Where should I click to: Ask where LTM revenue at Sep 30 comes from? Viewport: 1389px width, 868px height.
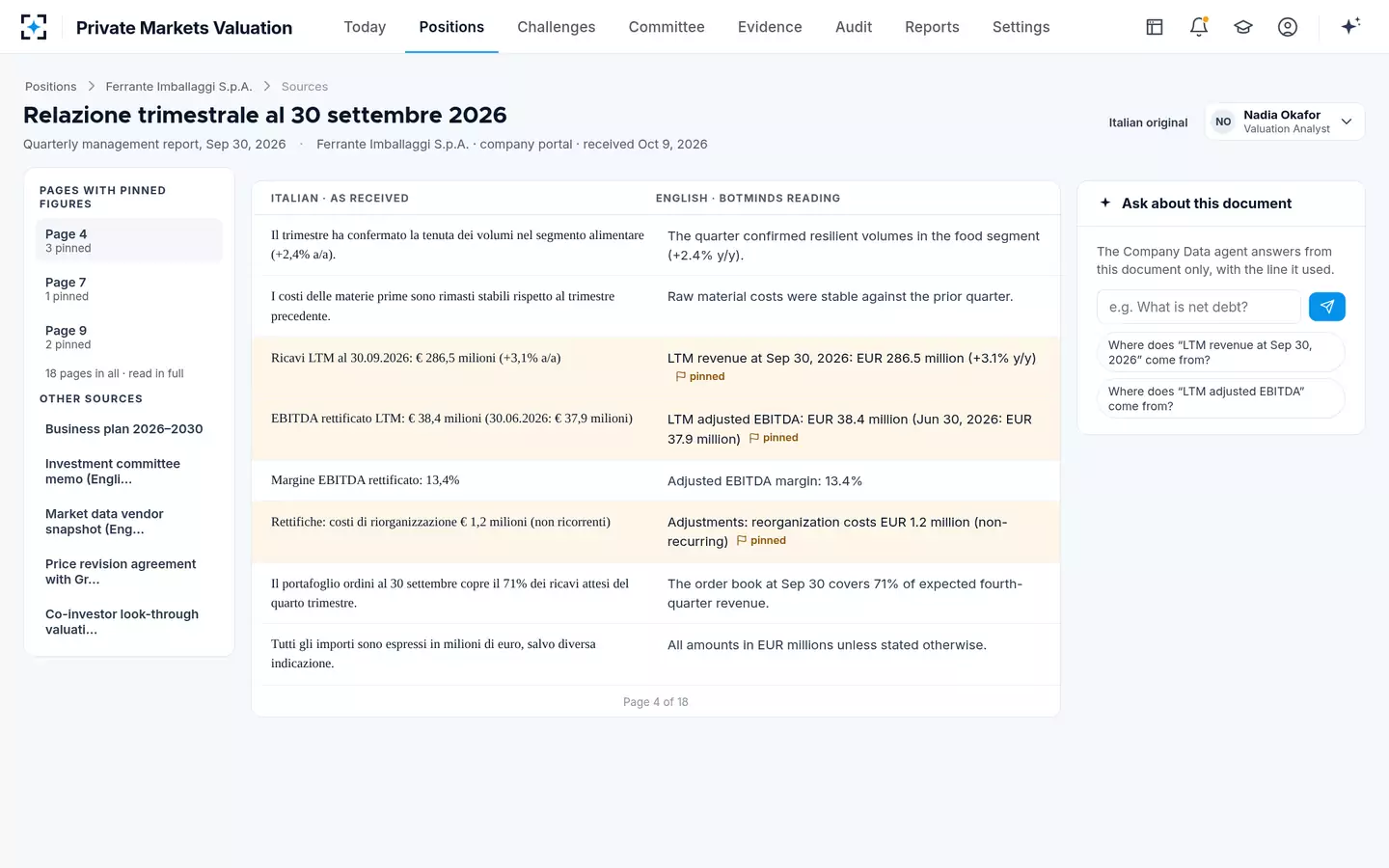point(1220,352)
